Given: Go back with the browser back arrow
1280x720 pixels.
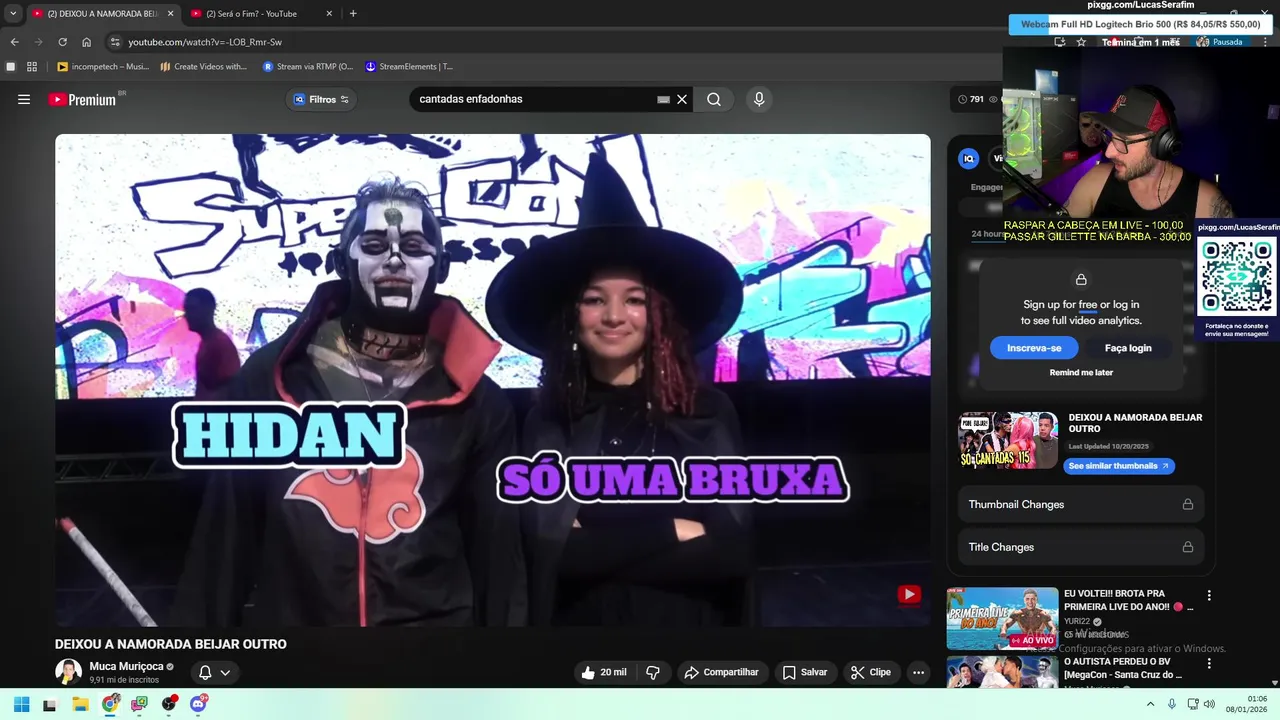Looking at the screenshot, I should pyautogui.click(x=14, y=42).
